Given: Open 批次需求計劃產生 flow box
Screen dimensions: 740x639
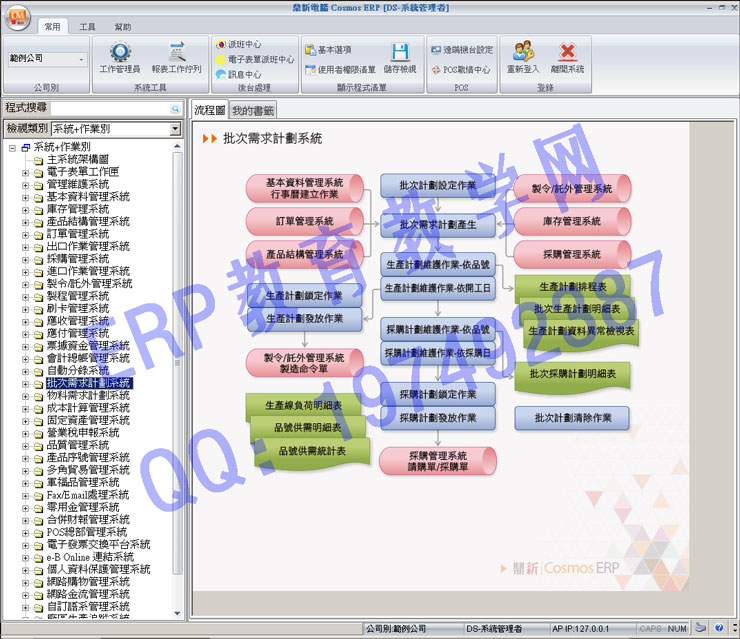Looking at the screenshot, I should tap(438, 225).
